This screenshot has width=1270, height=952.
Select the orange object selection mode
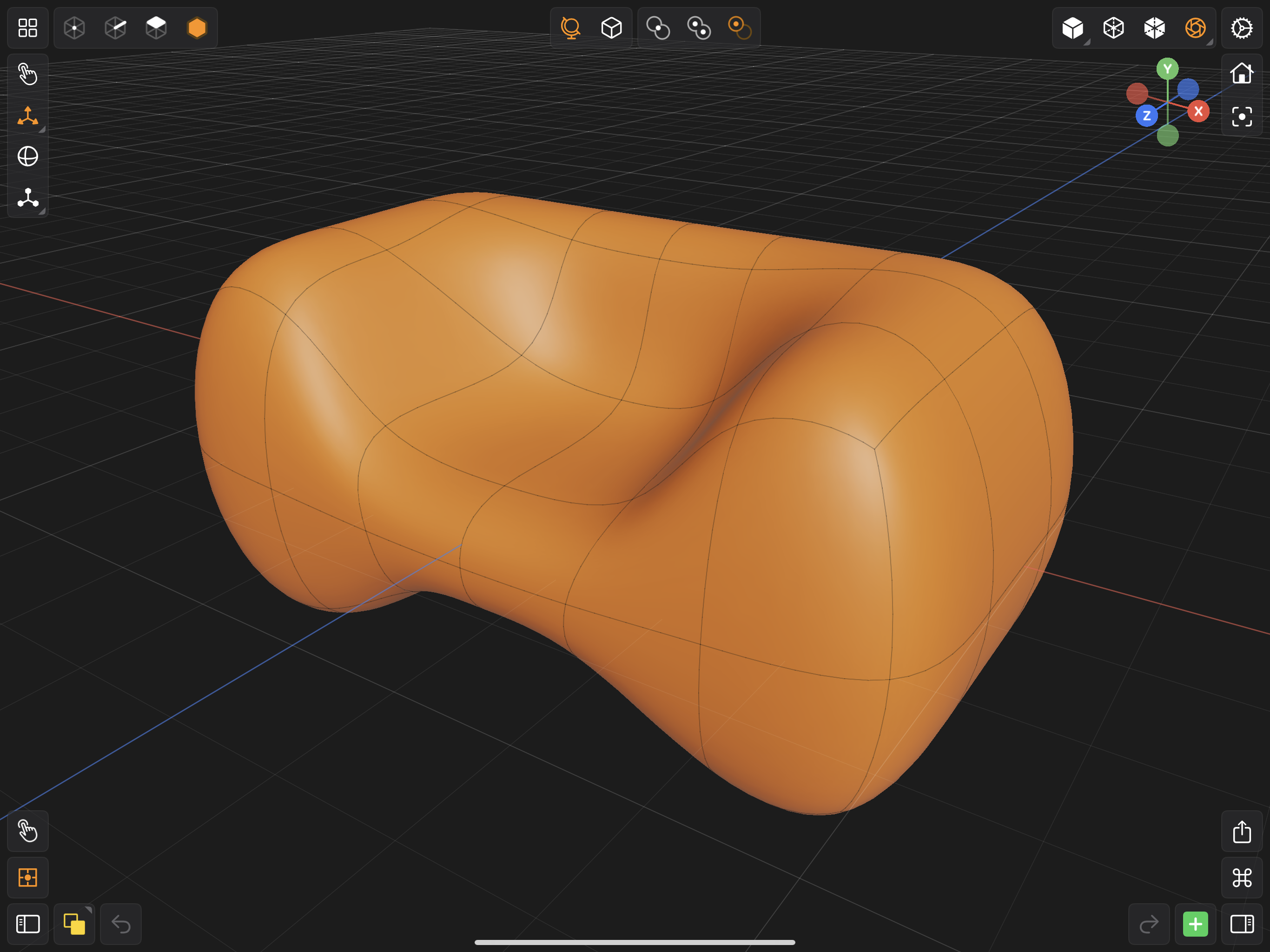click(x=197, y=27)
